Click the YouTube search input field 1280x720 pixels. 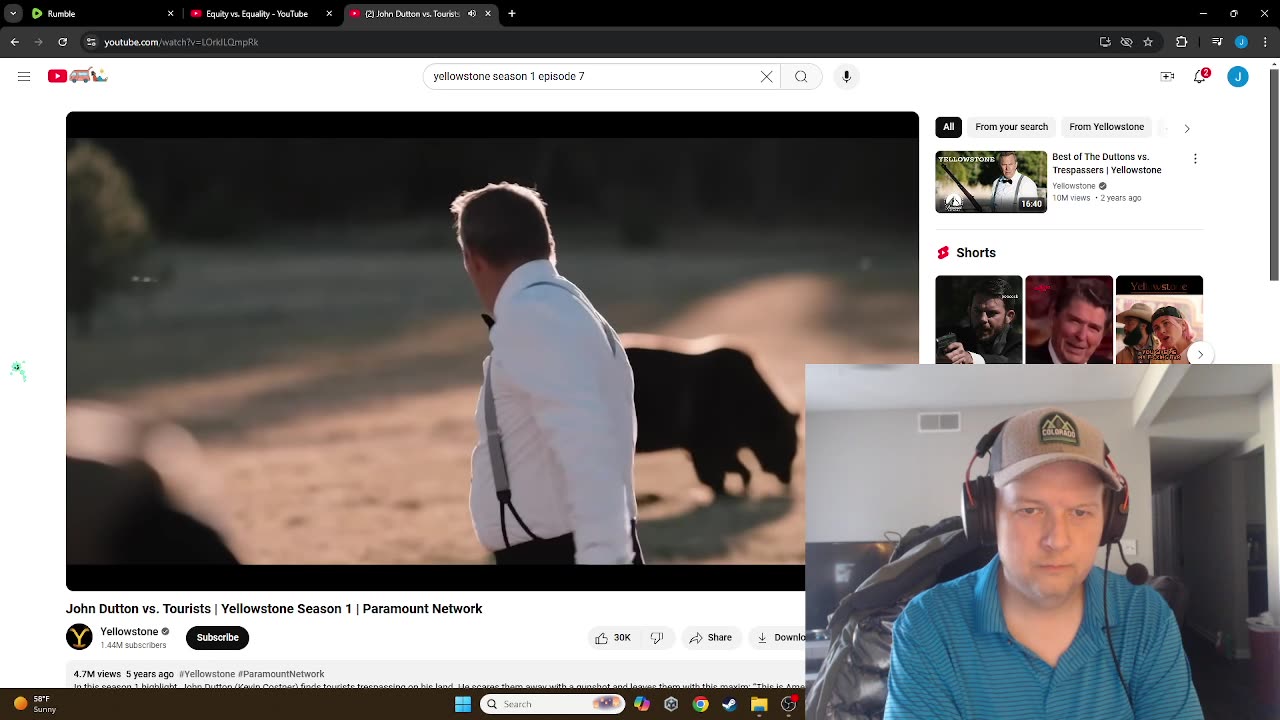click(x=590, y=76)
